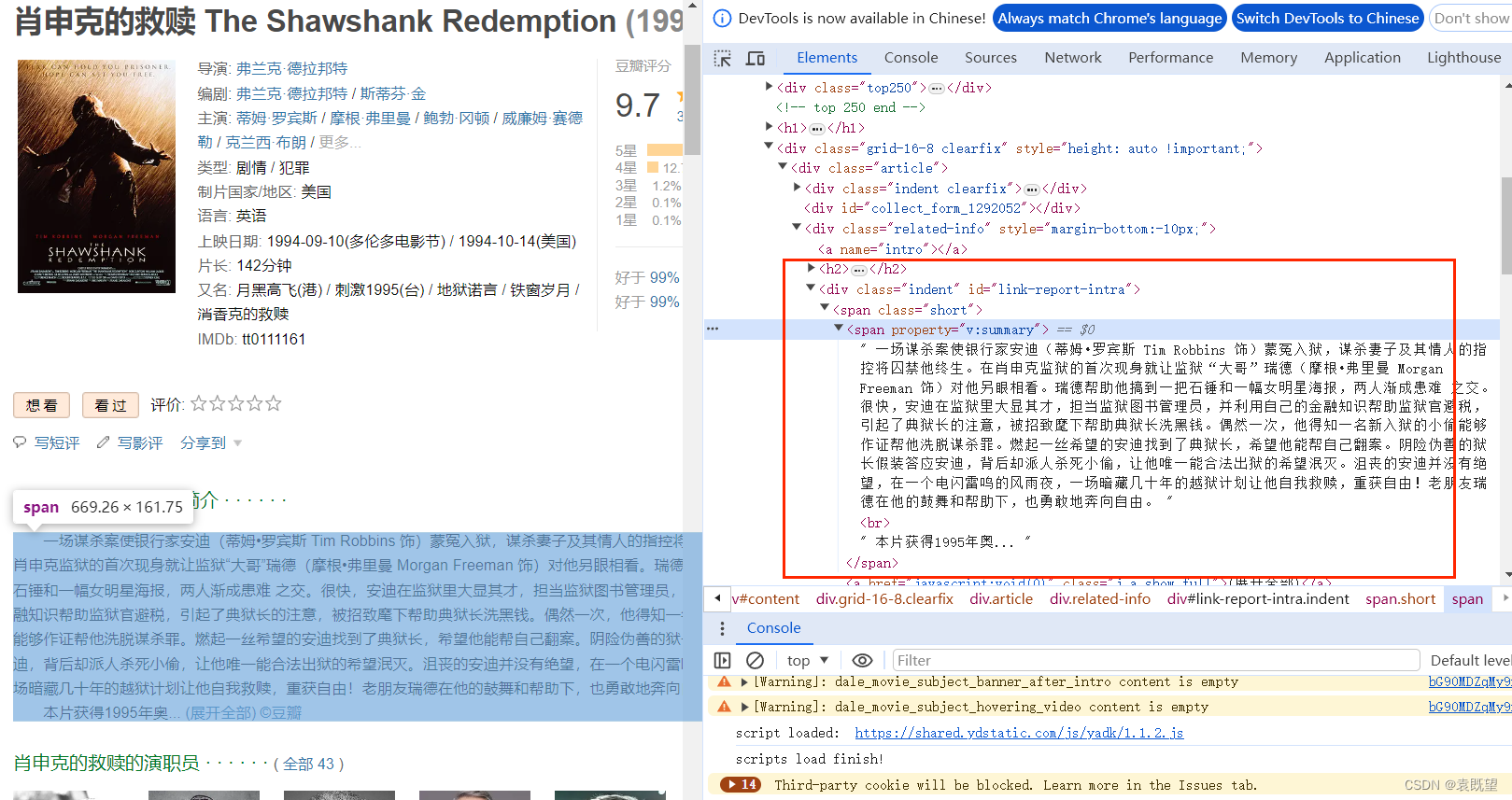The height and width of the screenshot is (800, 1512).
Task: Click the 看过 button
Action: coord(110,405)
